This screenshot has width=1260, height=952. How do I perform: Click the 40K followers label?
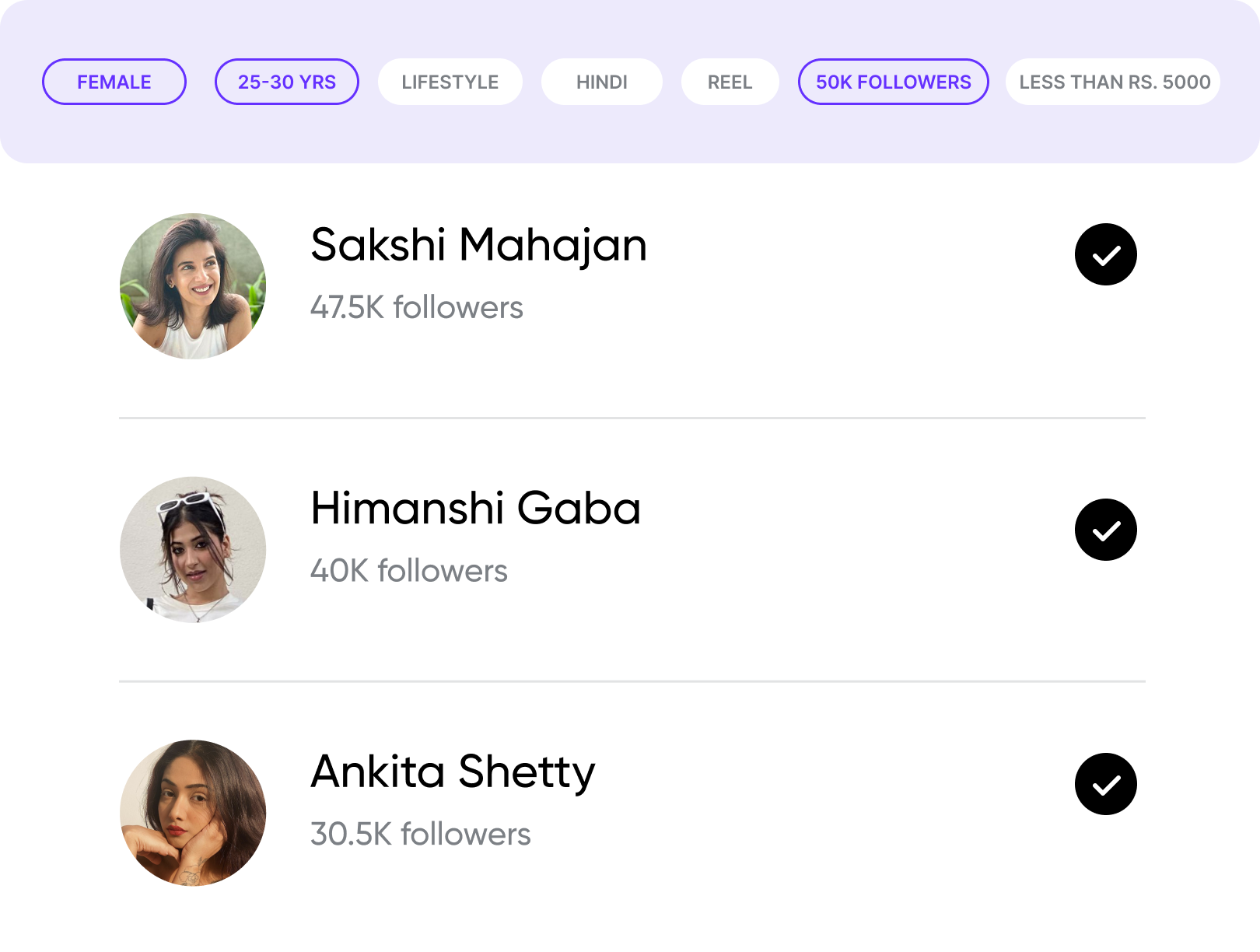[408, 571]
